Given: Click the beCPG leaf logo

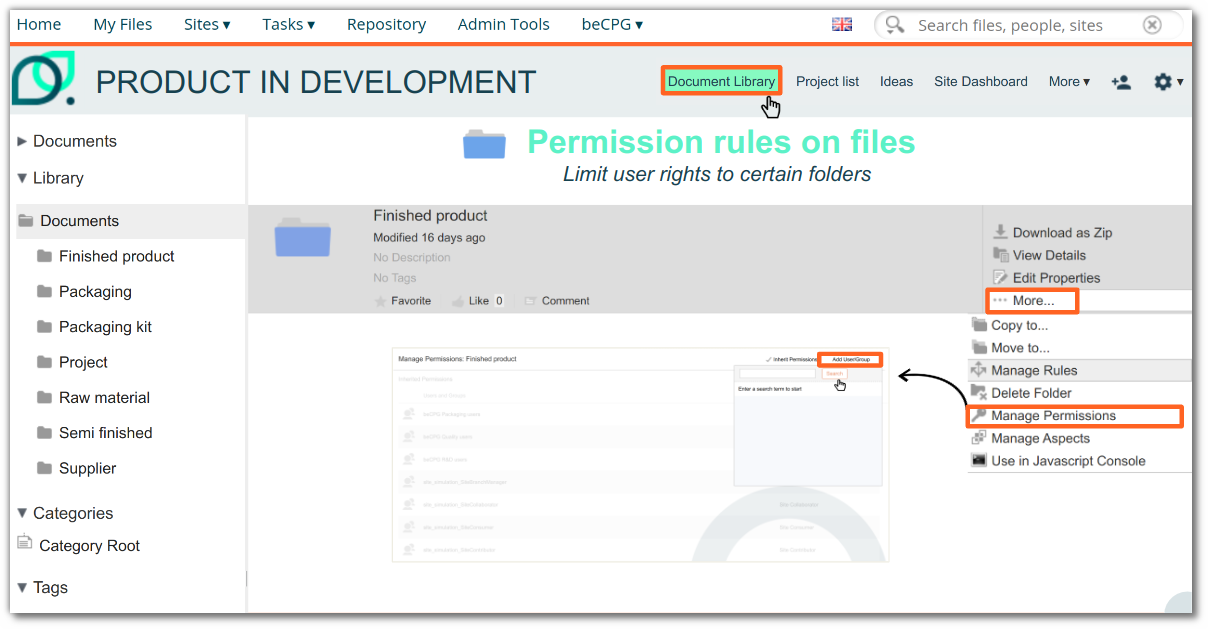Looking at the screenshot, I should pos(43,79).
